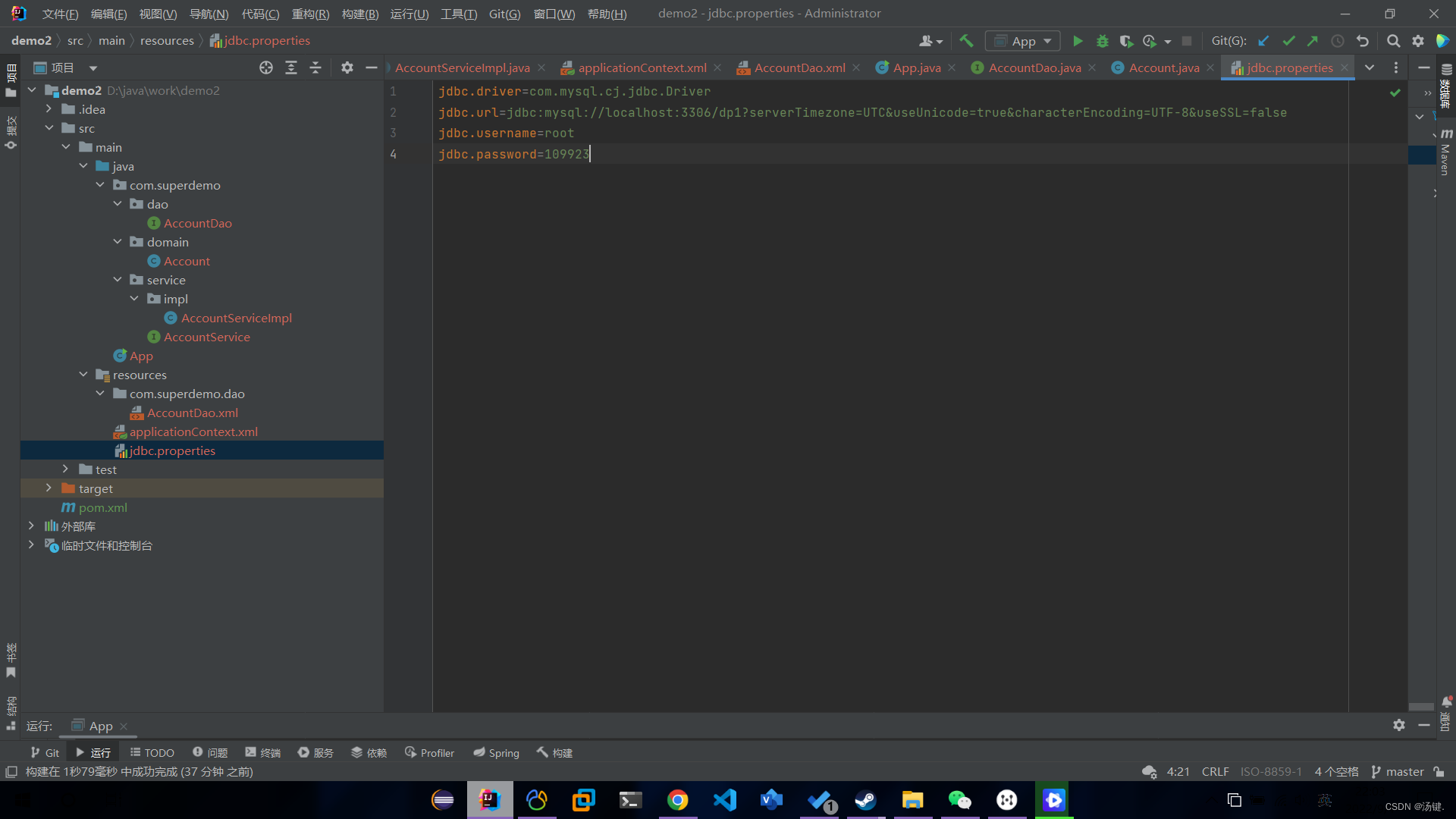Image resolution: width=1456 pixels, height=819 pixels.
Task: Stop the running process via stop square
Action: (1187, 41)
